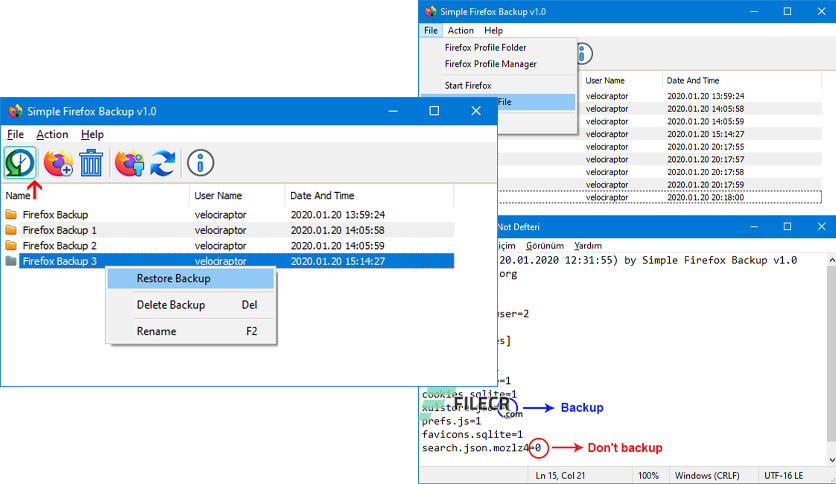
Task: Select Firefox Profile Manager in File menu
Action: pyautogui.click(x=491, y=64)
